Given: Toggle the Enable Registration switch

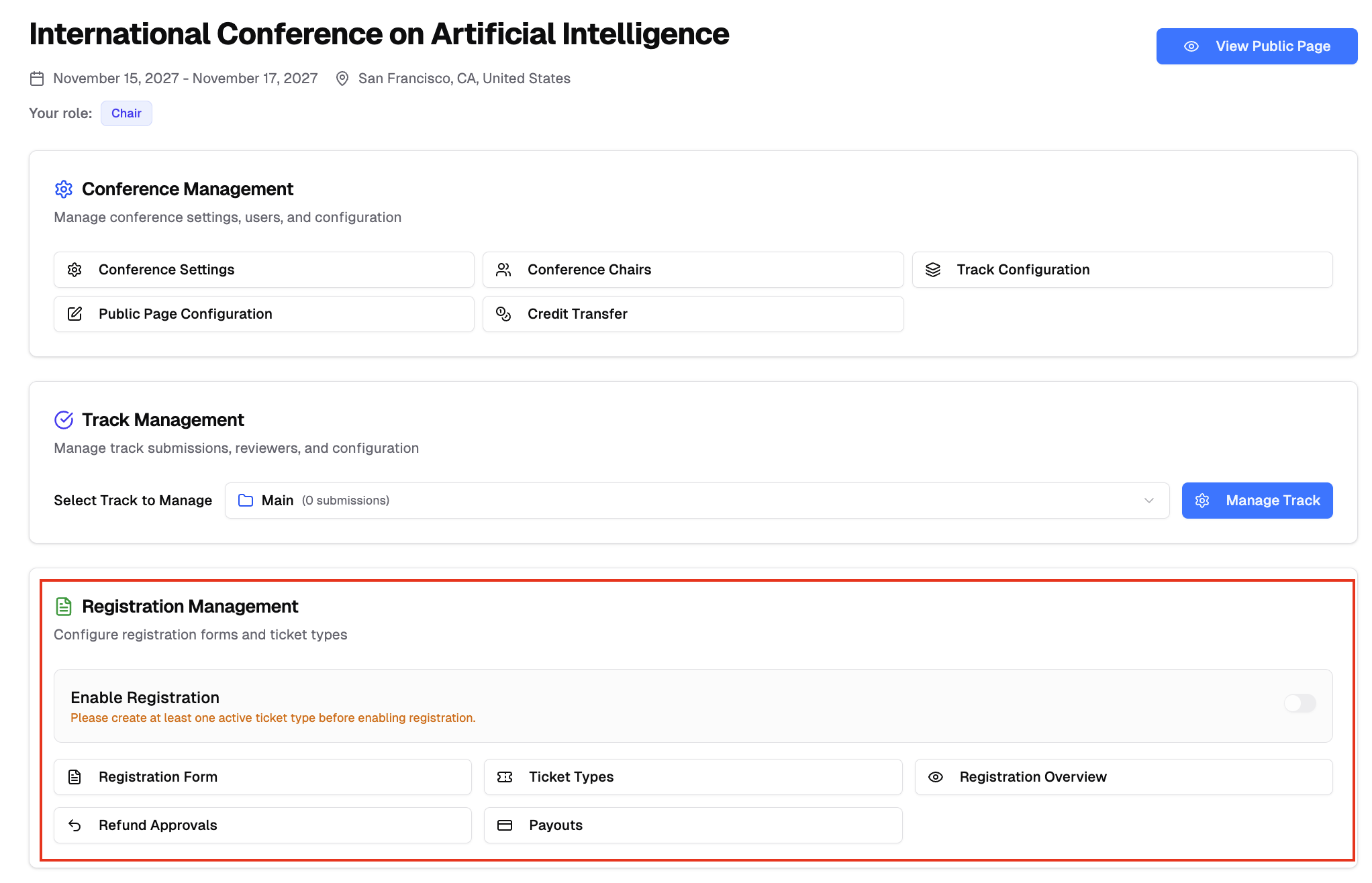Looking at the screenshot, I should 1300,703.
